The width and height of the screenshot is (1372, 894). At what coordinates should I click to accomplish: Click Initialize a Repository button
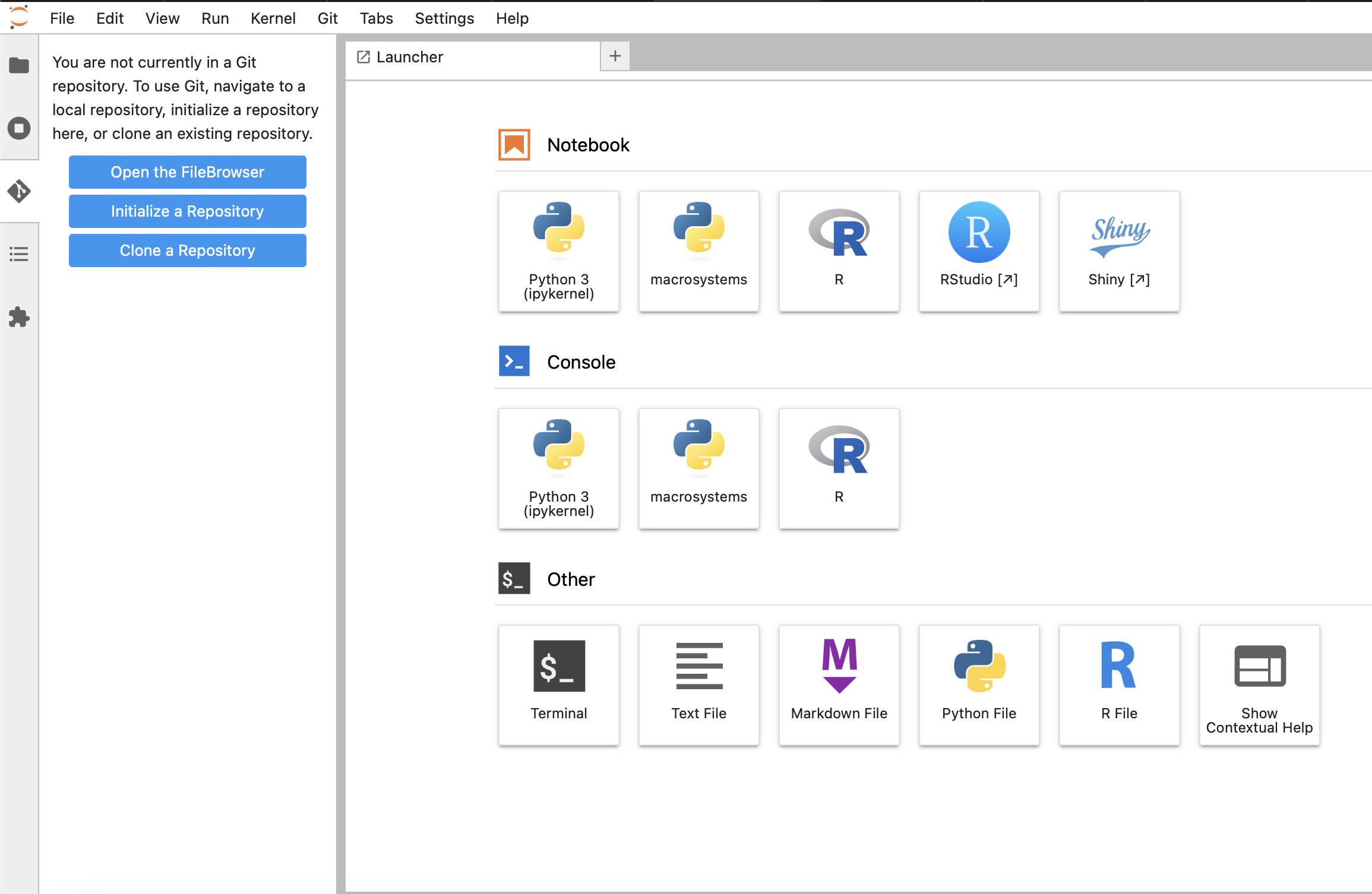[187, 211]
